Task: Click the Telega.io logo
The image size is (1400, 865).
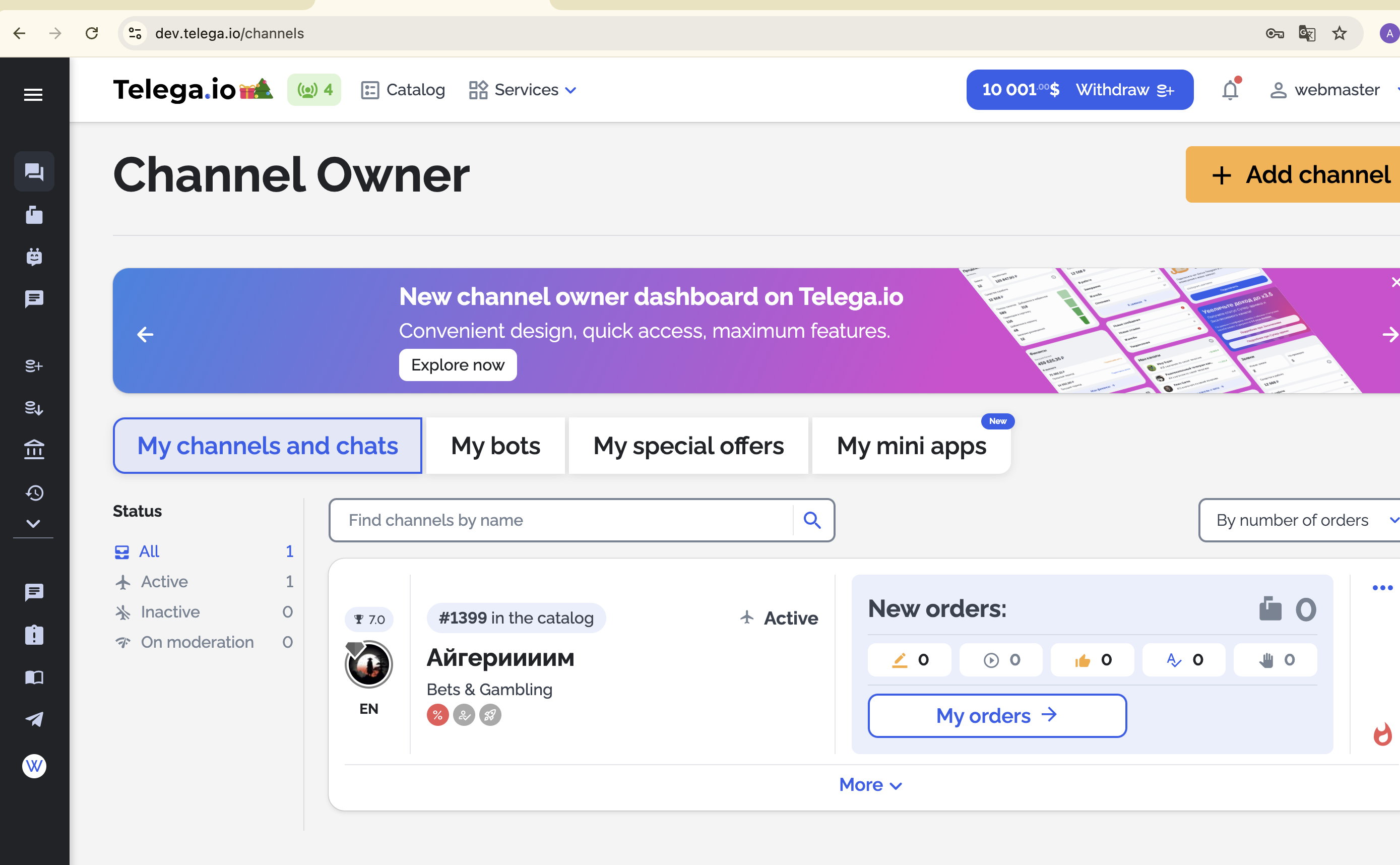Action: click(193, 90)
